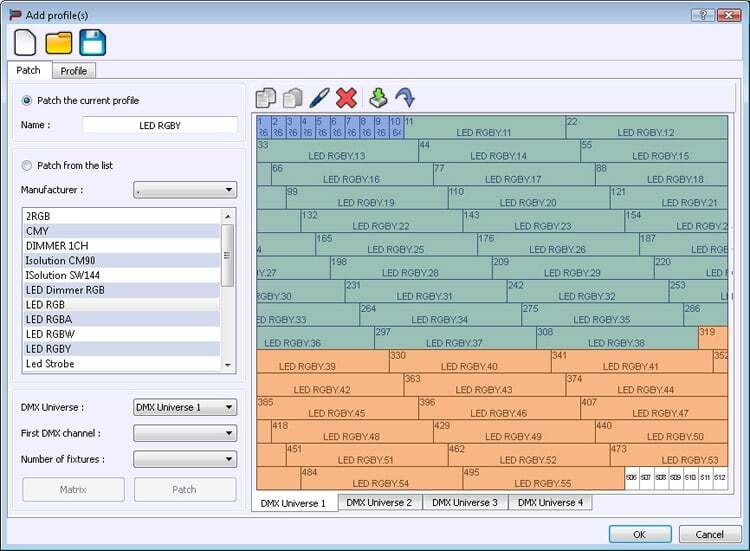Select LED RGB in the profile list
Image resolution: width=750 pixels, height=551 pixels.
121,305
